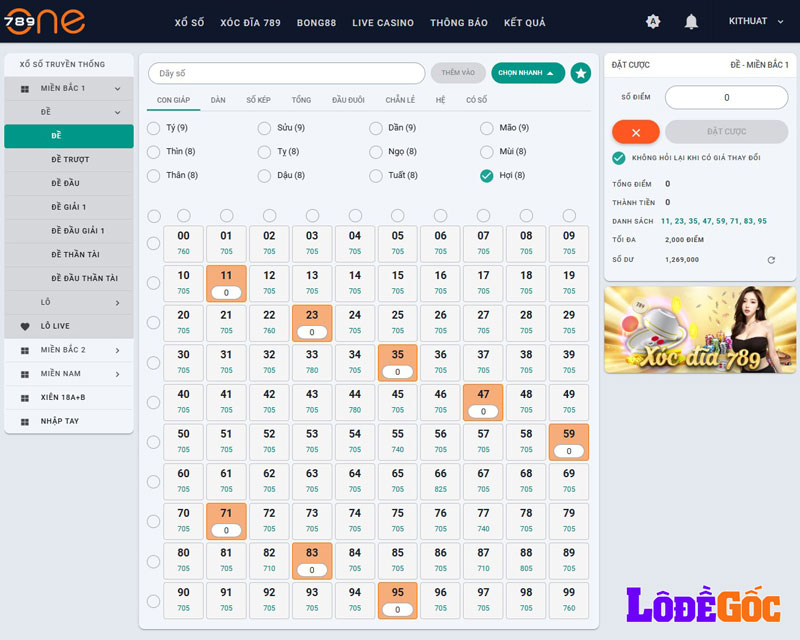Open Live Casino from top menu
The image size is (800, 640).
[x=382, y=23]
